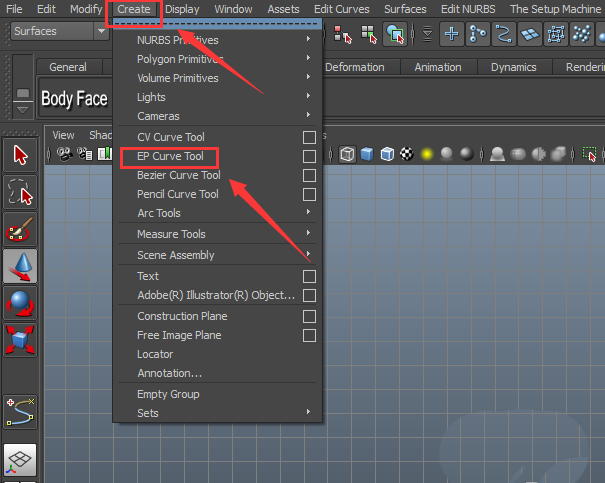605x483 pixels.
Task: Enable snap to view planes icon
Action: 530,34
